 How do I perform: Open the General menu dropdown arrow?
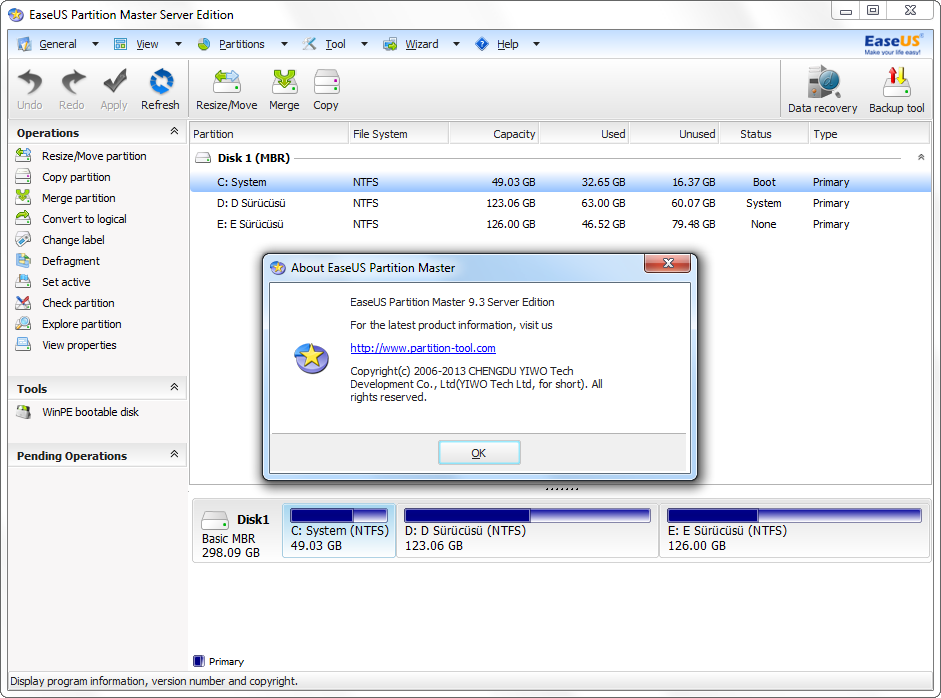95,44
